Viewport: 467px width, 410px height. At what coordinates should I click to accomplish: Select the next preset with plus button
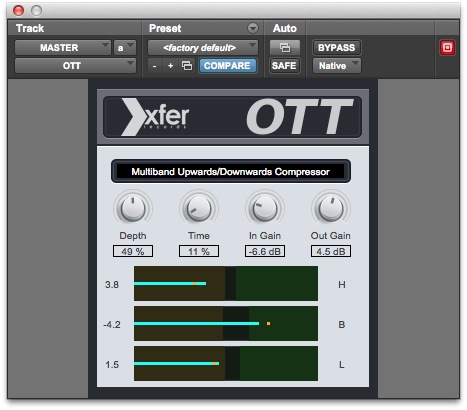(170, 66)
